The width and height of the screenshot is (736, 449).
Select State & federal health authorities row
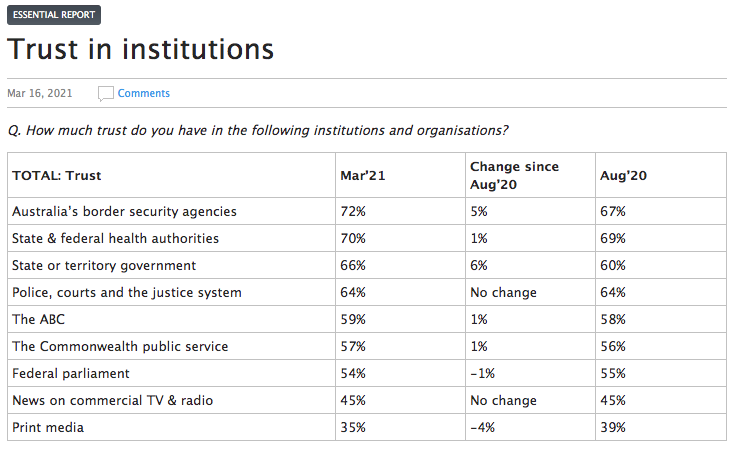tap(115, 239)
